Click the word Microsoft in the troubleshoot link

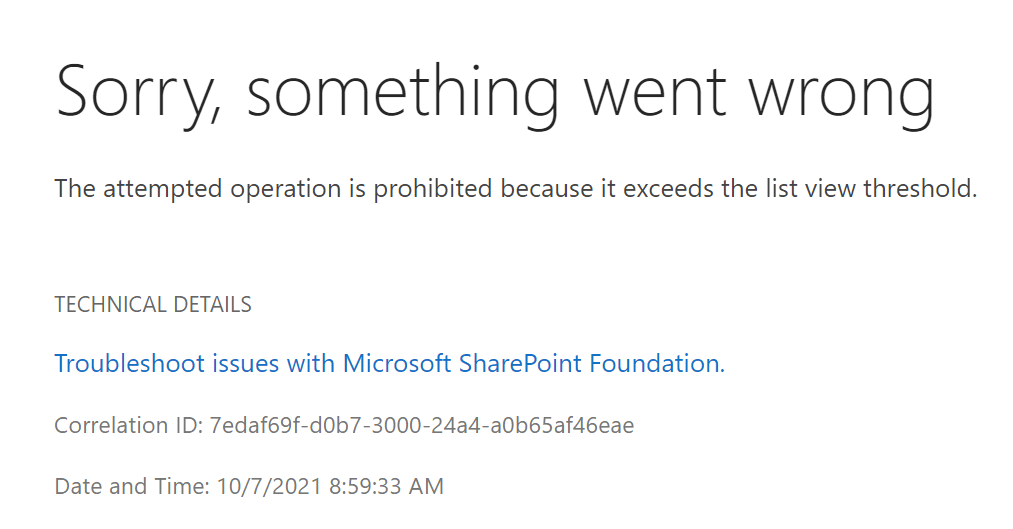click(x=397, y=364)
